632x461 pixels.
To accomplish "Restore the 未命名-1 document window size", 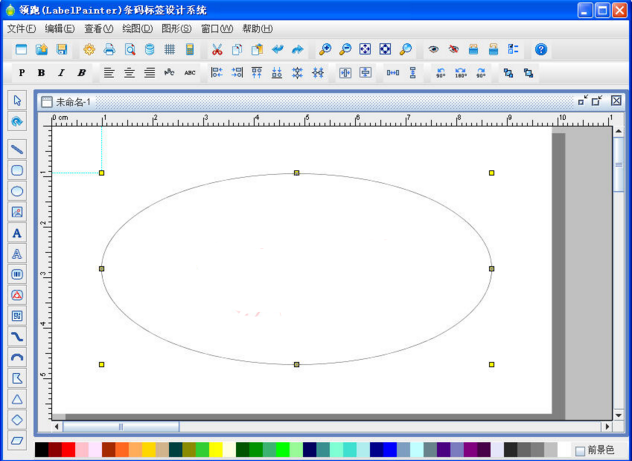I will (597, 100).
